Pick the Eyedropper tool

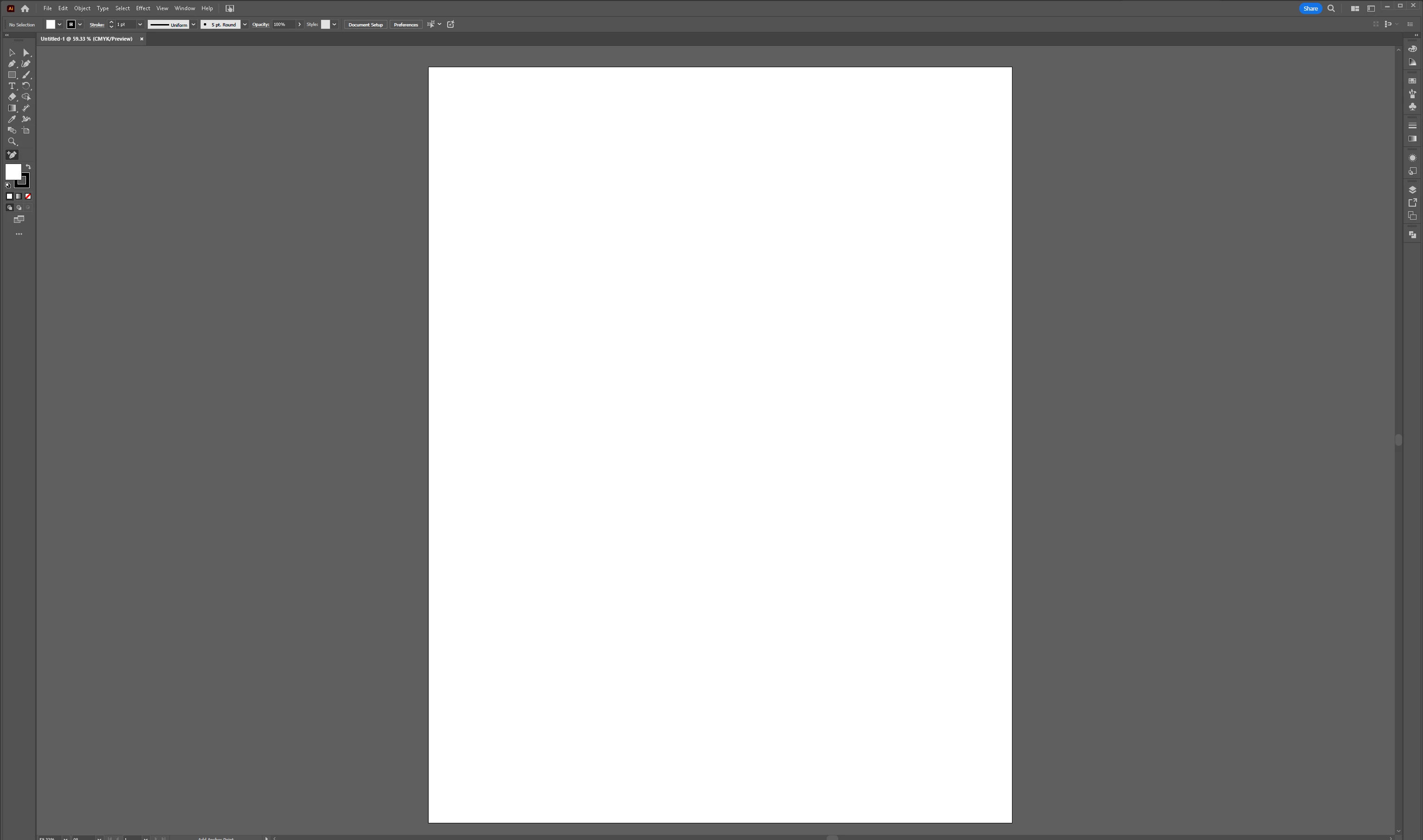[12, 120]
